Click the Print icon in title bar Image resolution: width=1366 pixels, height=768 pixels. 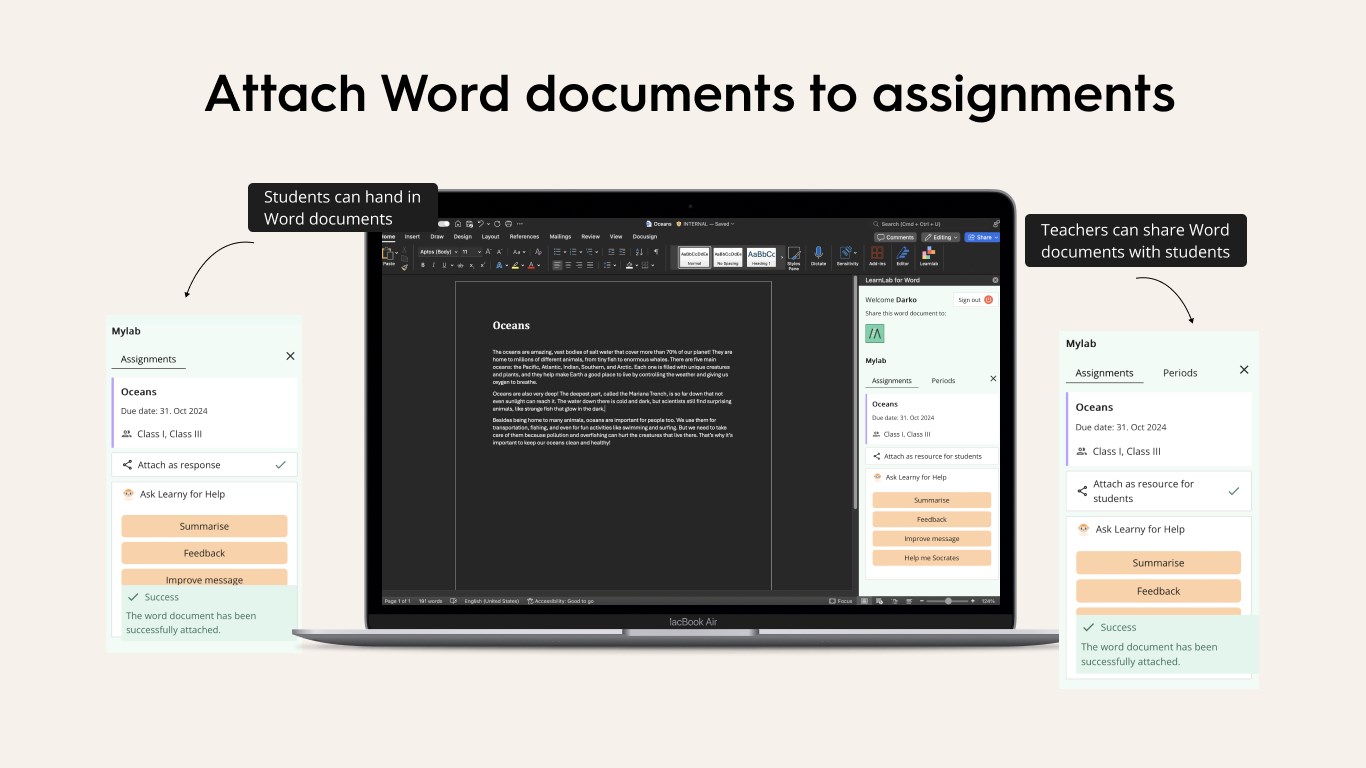click(x=508, y=224)
